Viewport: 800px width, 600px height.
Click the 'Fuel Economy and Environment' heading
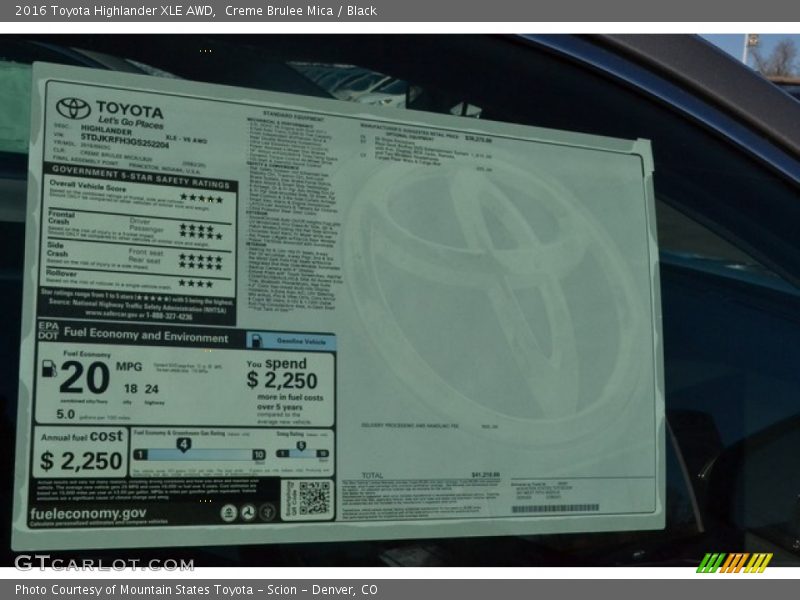click(146, 335)
